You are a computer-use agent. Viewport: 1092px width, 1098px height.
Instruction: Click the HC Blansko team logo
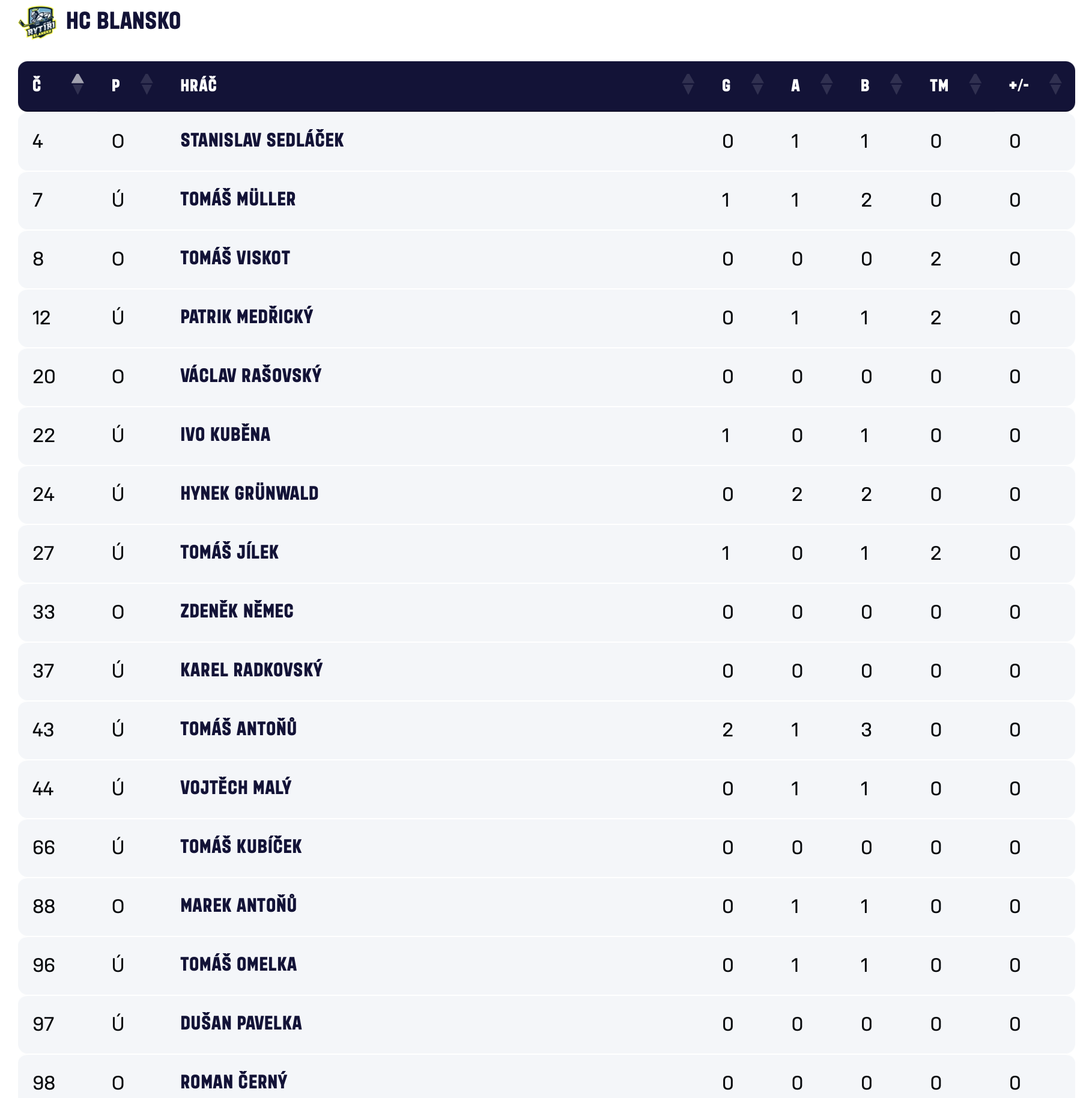(38, 22)
